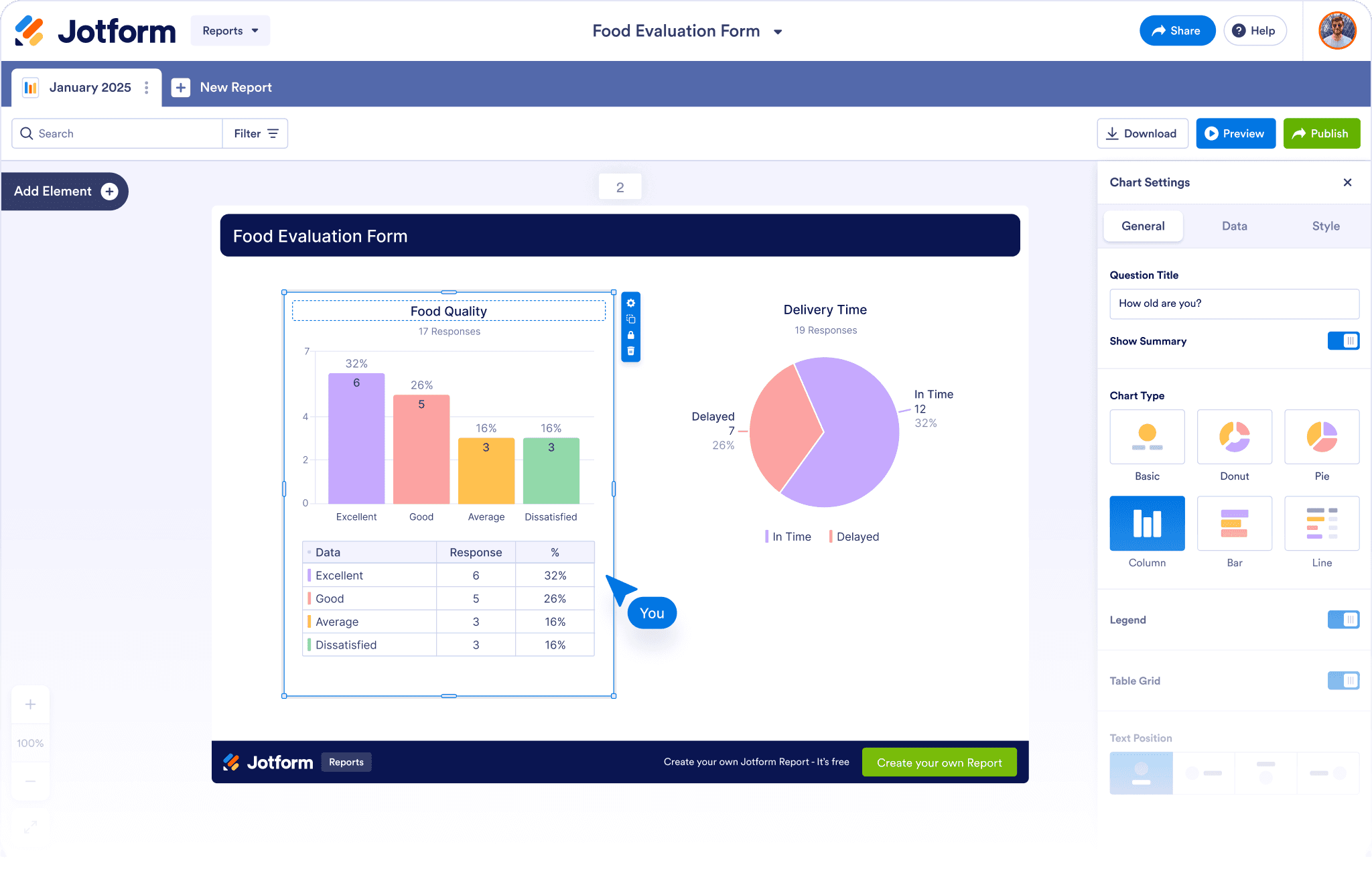Open the user profile avatar
The height and width of the screenshot is (875, 1372).
tap(1337, 31)
